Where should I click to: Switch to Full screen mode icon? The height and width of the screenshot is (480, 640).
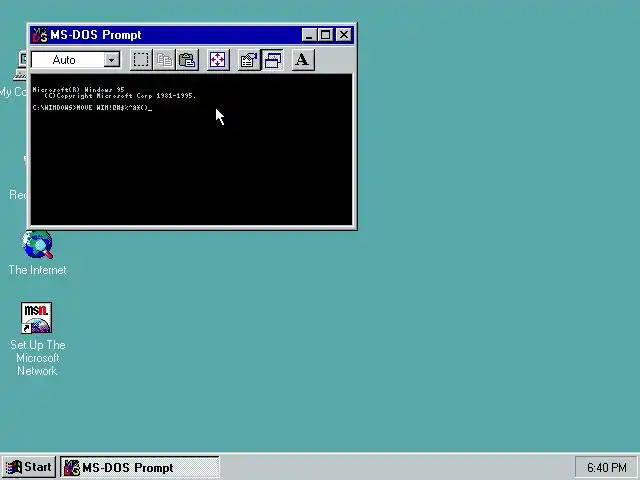(218, 60)
